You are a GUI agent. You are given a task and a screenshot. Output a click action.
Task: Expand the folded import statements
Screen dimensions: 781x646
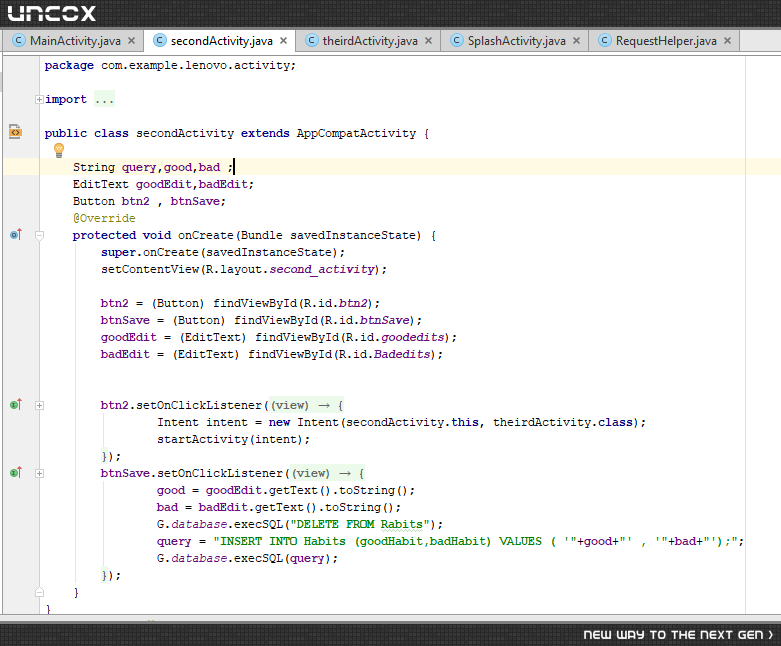point(39,100)
